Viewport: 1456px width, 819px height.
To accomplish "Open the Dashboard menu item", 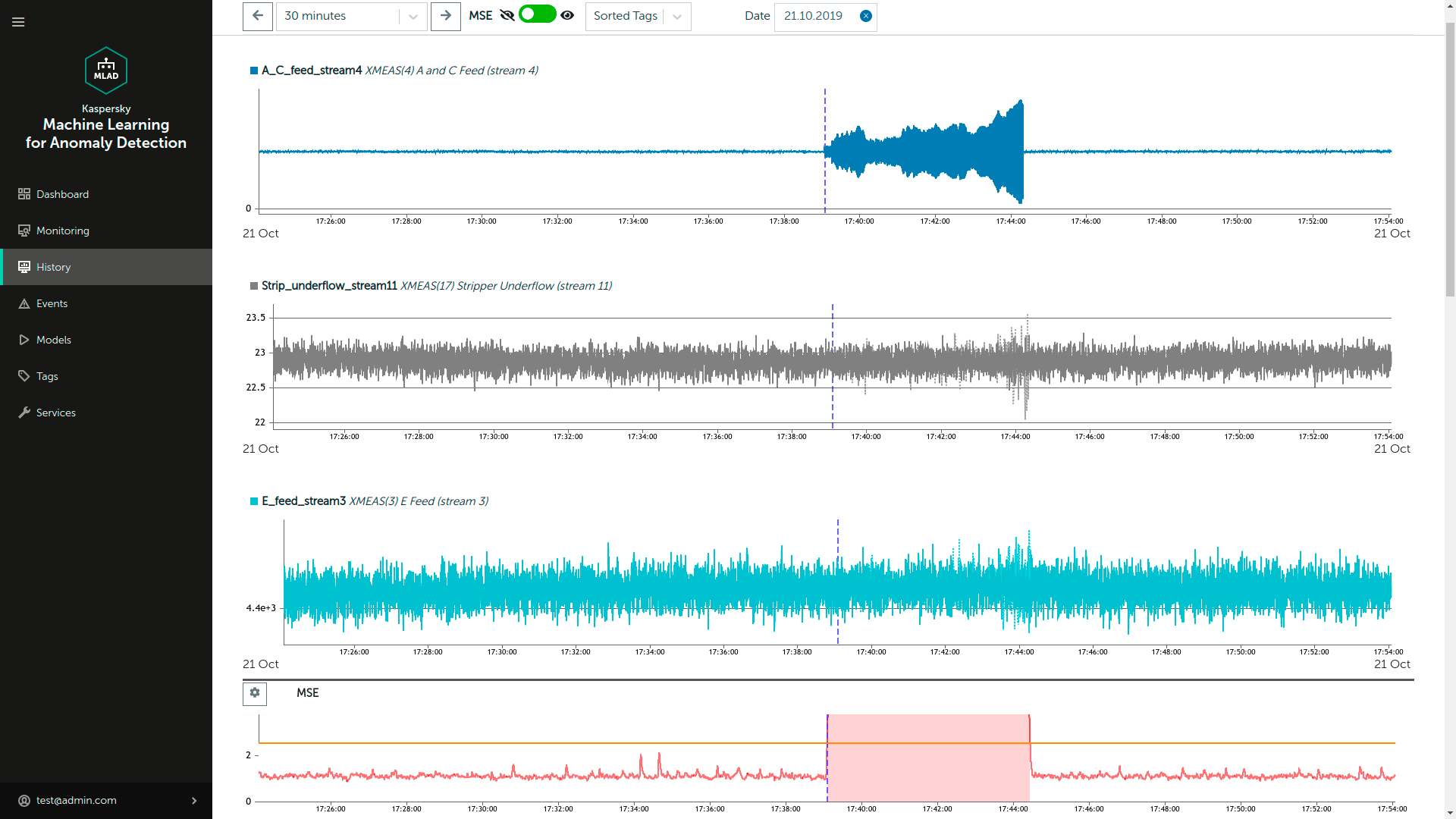I will click(62, 194).
